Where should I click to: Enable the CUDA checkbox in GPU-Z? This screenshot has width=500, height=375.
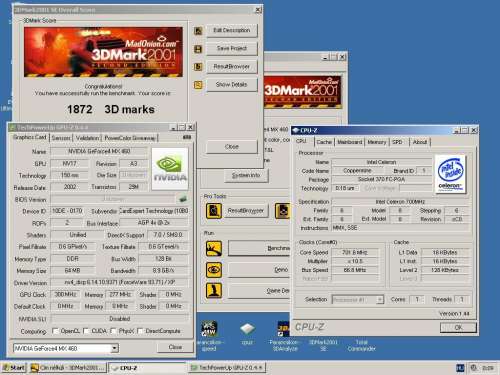86,331
